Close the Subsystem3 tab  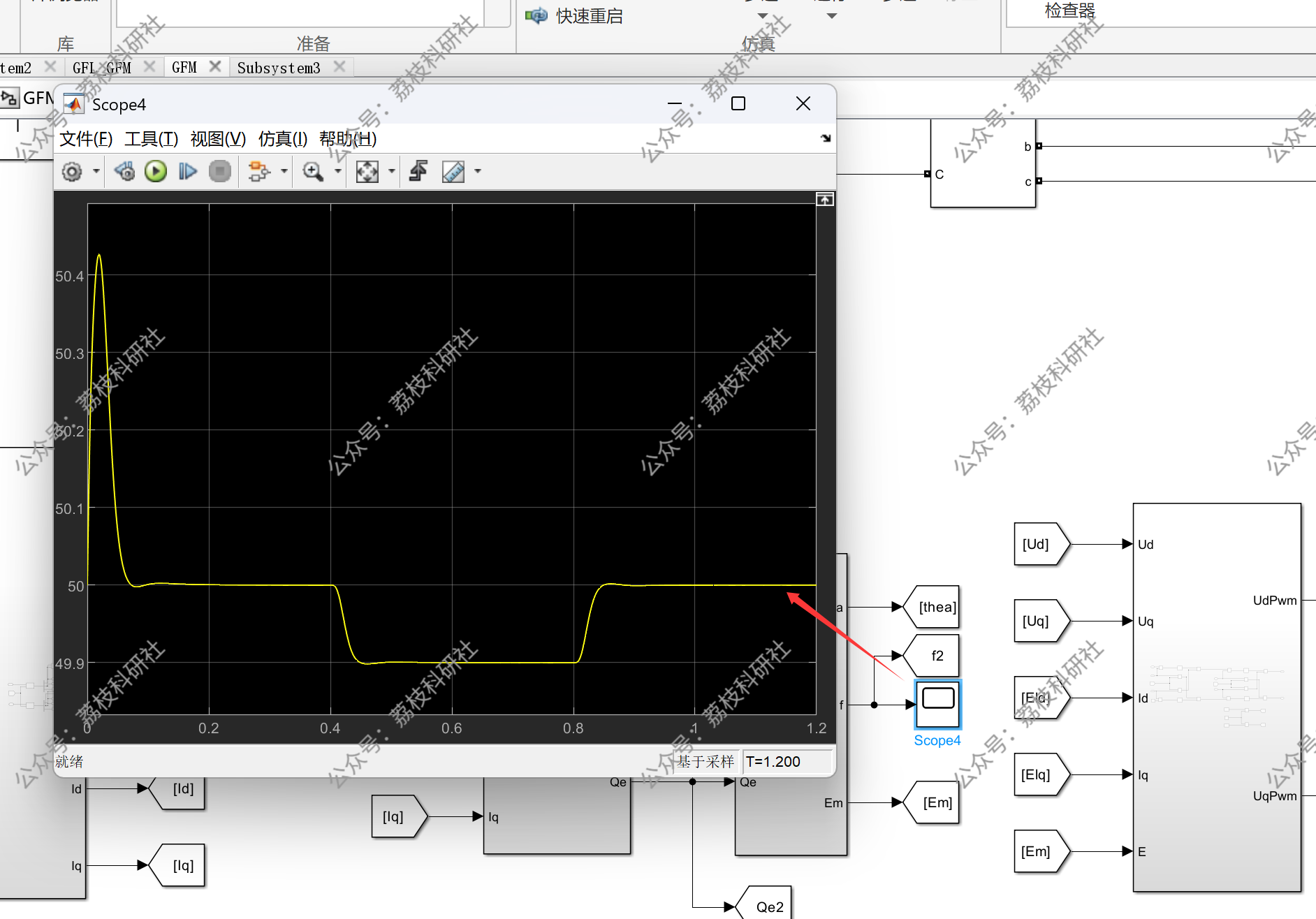[x=339, y=66]
